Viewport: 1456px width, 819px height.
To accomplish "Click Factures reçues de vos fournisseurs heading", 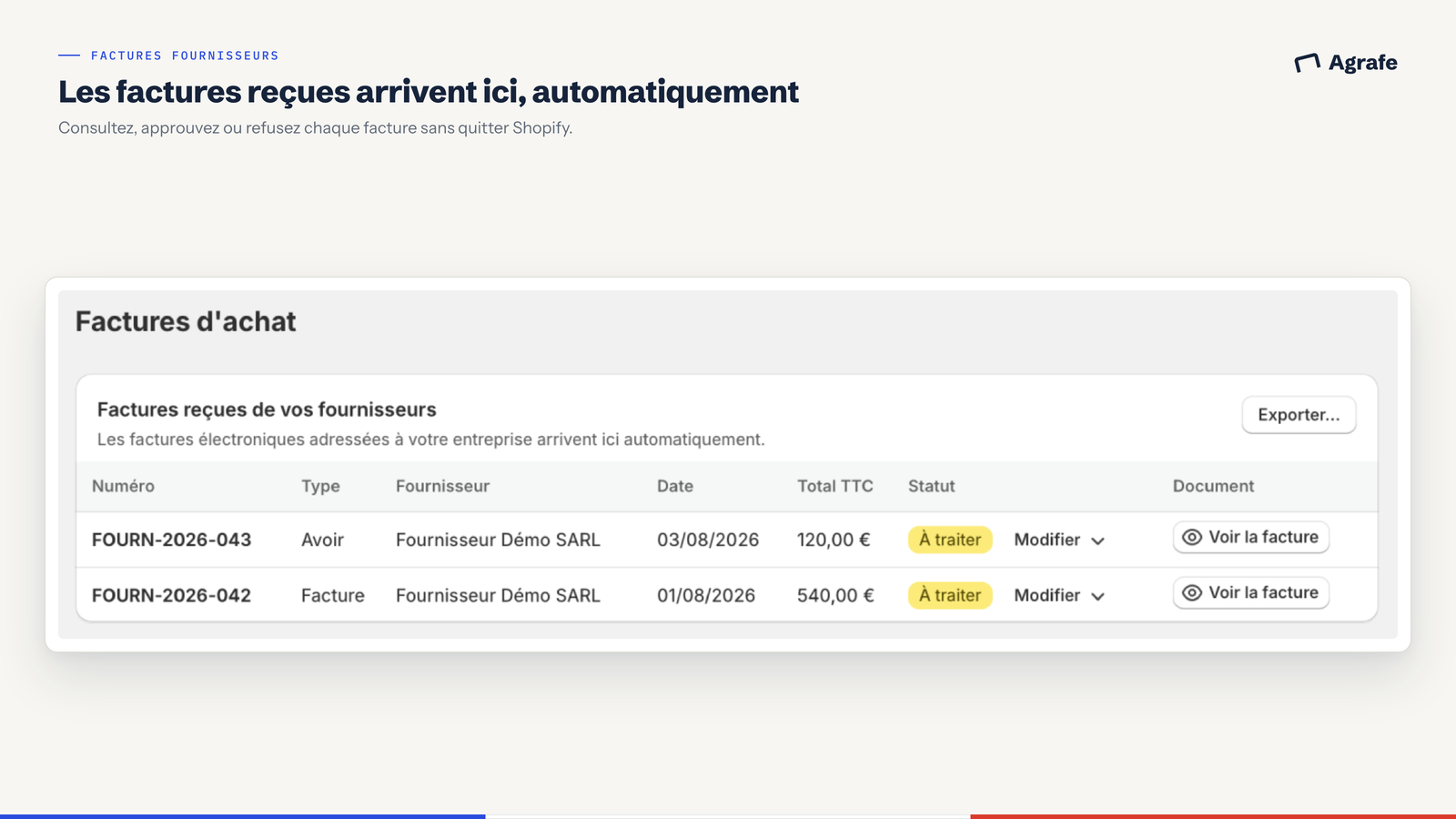I will coord(267,409).
